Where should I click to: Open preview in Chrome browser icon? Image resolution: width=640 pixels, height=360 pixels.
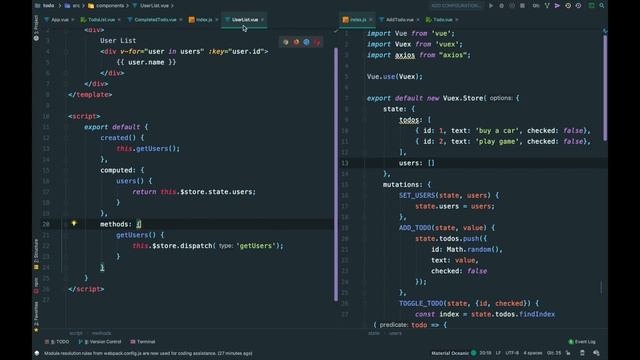pos(286,42)
